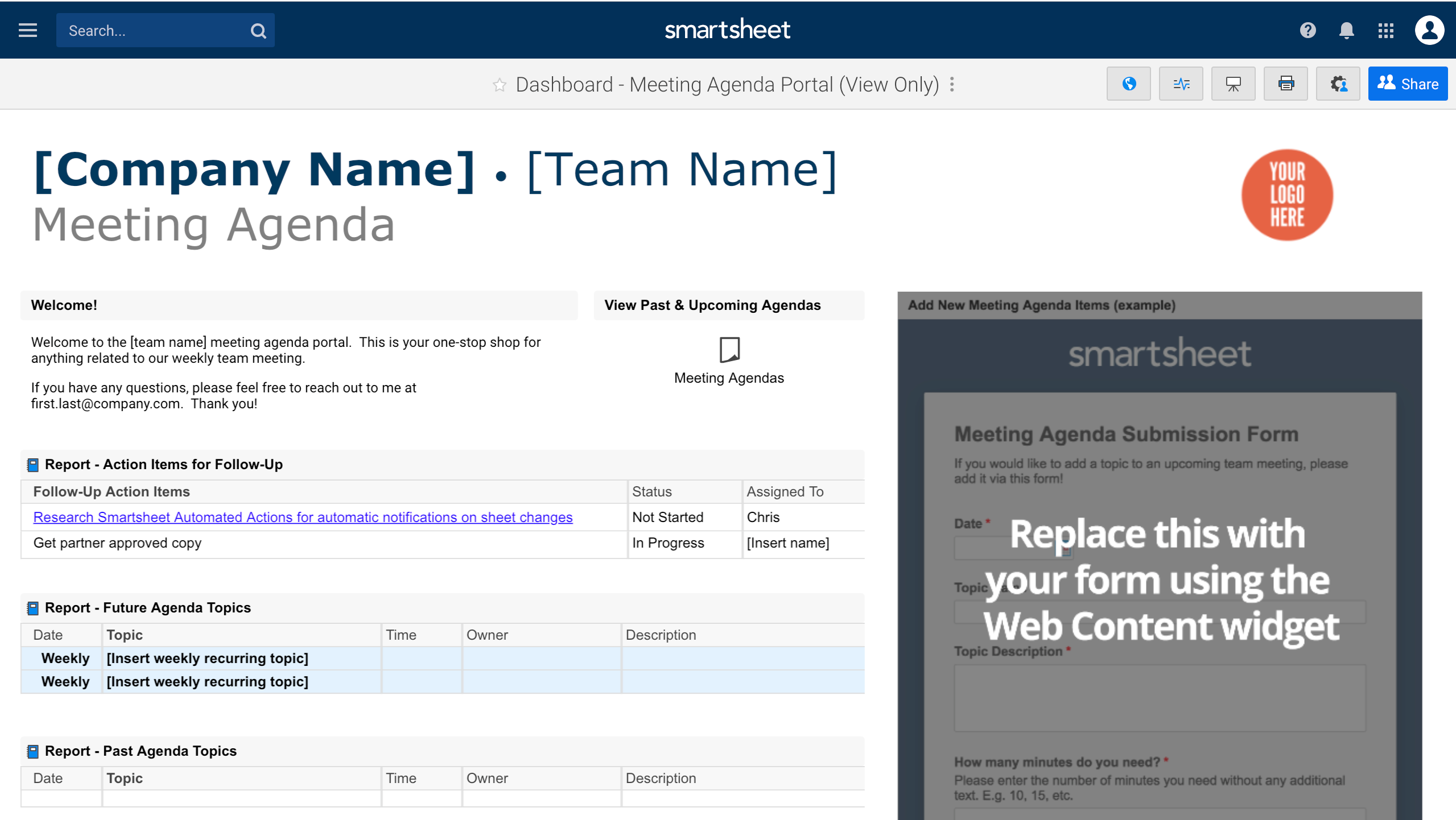The image size is (1456, 820).
Task: Open the dashboard title kebab menu
Action: pyautogui.click(x=952, y=85)
